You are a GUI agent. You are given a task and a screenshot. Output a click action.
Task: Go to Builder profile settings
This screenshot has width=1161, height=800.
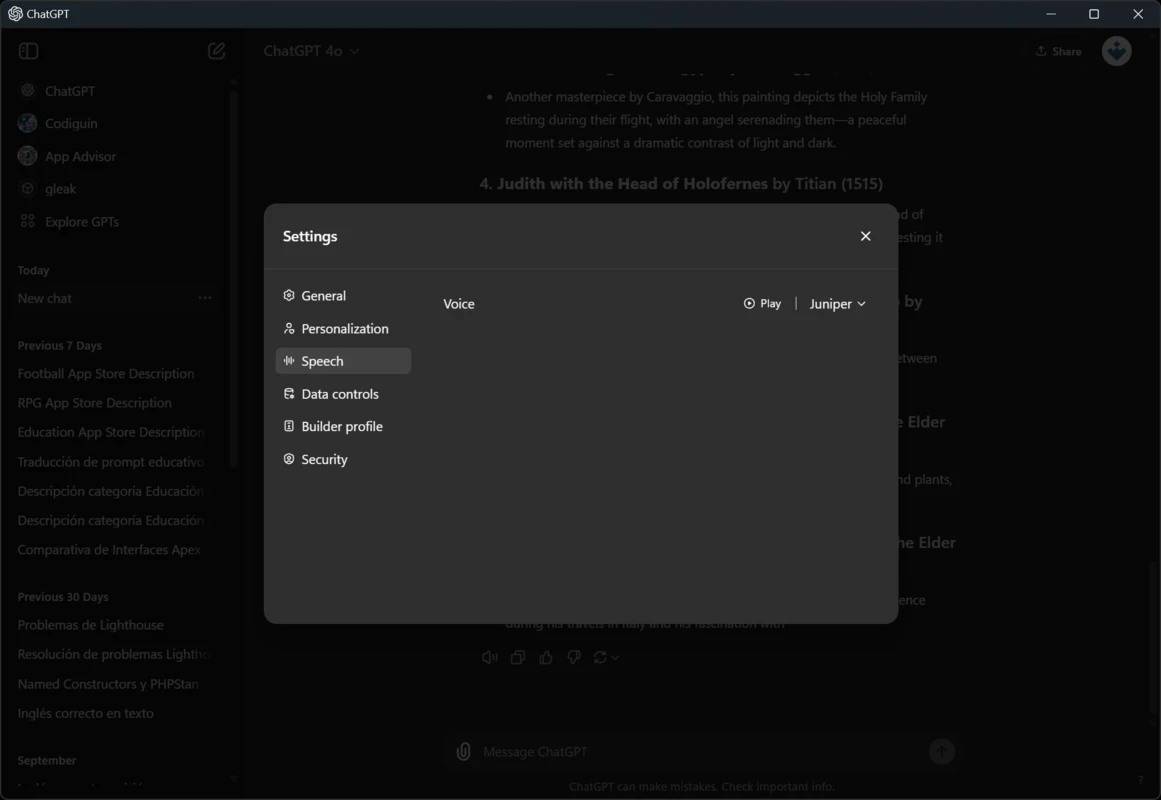343,426
